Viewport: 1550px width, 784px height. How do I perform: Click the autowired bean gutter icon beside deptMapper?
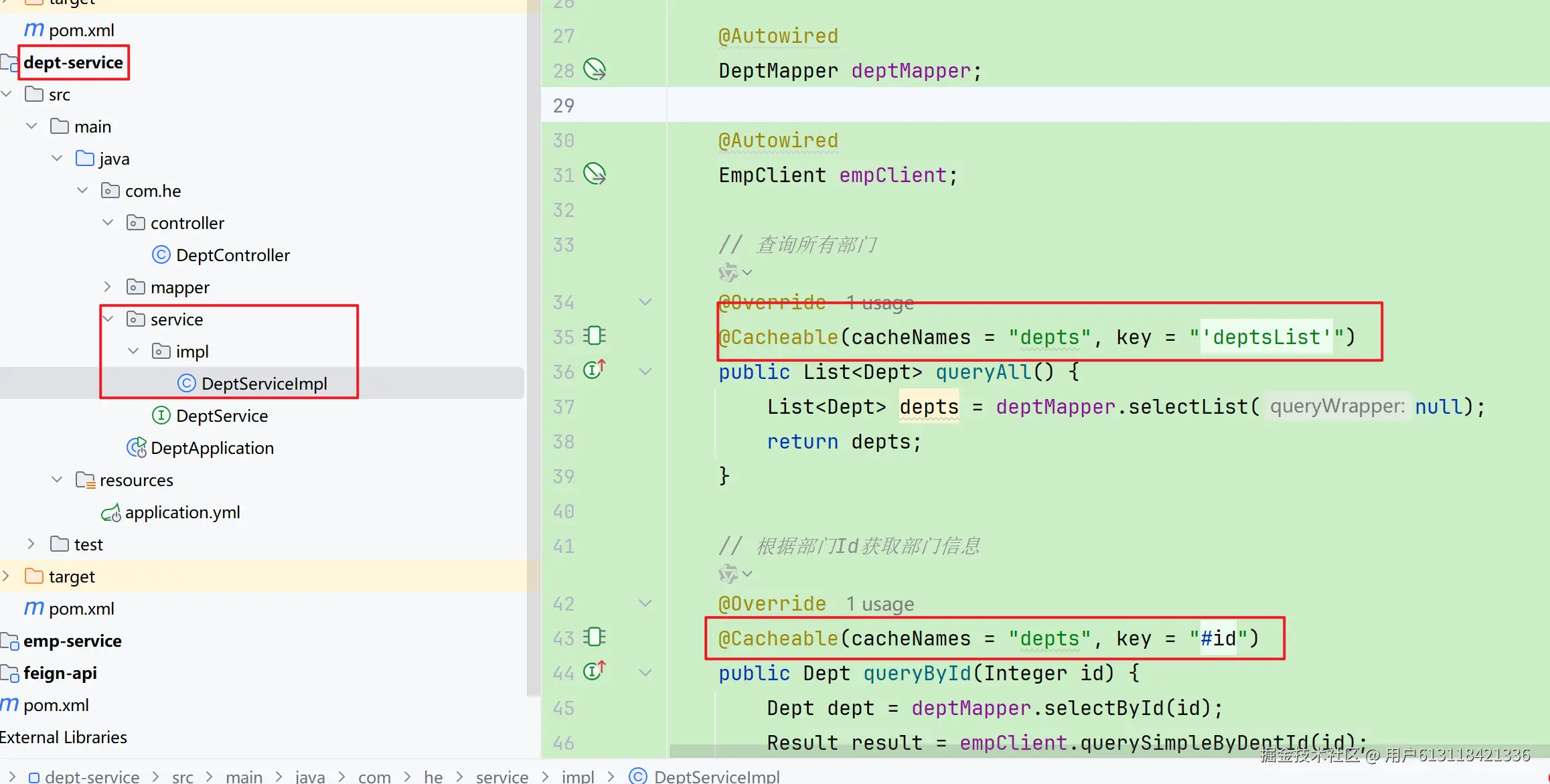595,70
